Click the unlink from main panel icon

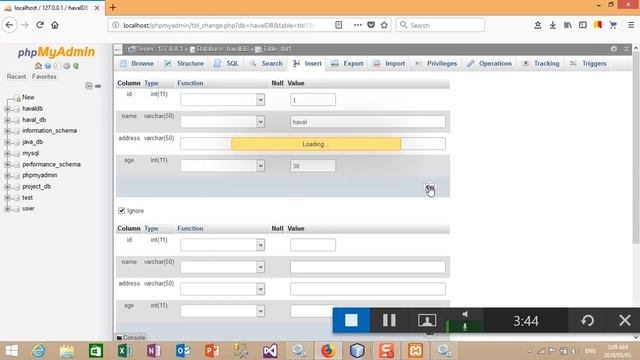[98, 86]
